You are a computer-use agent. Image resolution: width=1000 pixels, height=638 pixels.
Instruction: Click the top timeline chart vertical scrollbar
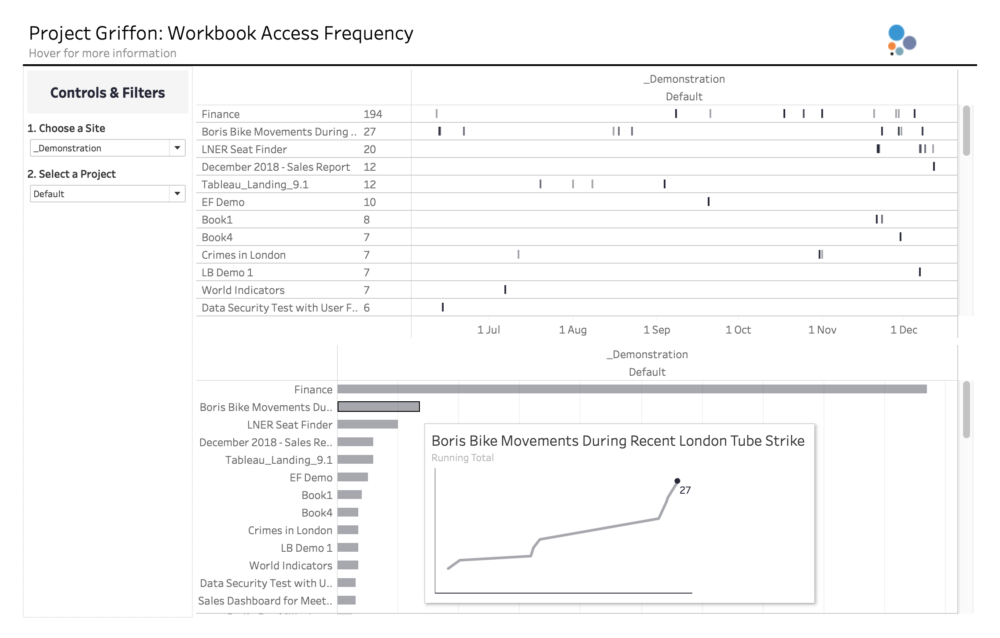966,131
